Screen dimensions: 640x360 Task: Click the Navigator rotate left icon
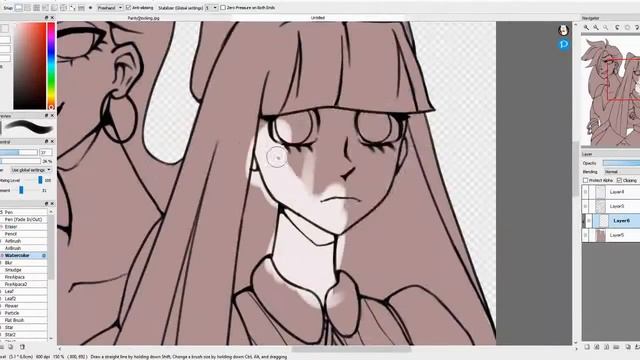(618, 27)
